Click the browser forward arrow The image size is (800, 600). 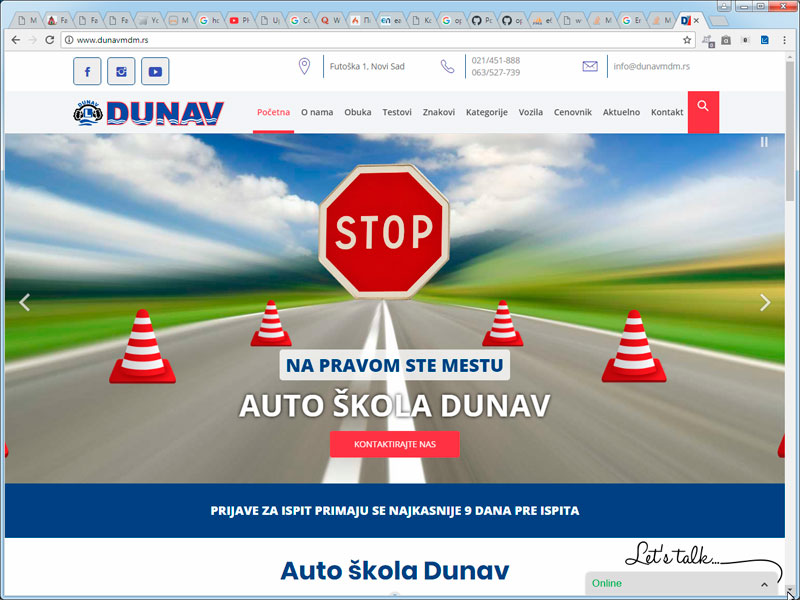tap(33, 40)
